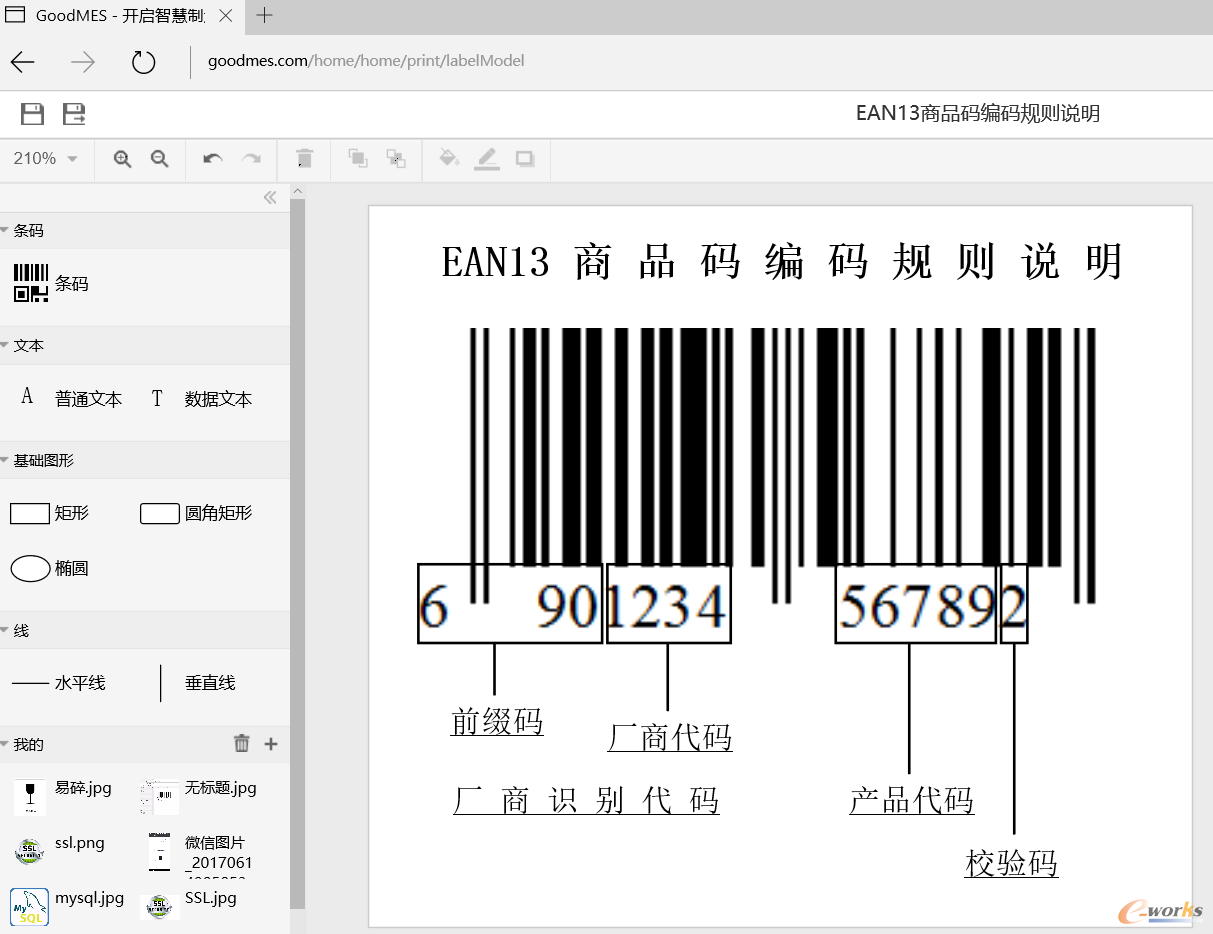Click the goodmes.com address bar
Image resolution: width=1213 pixels, height=934 pixels.
(x=366, y=61)
